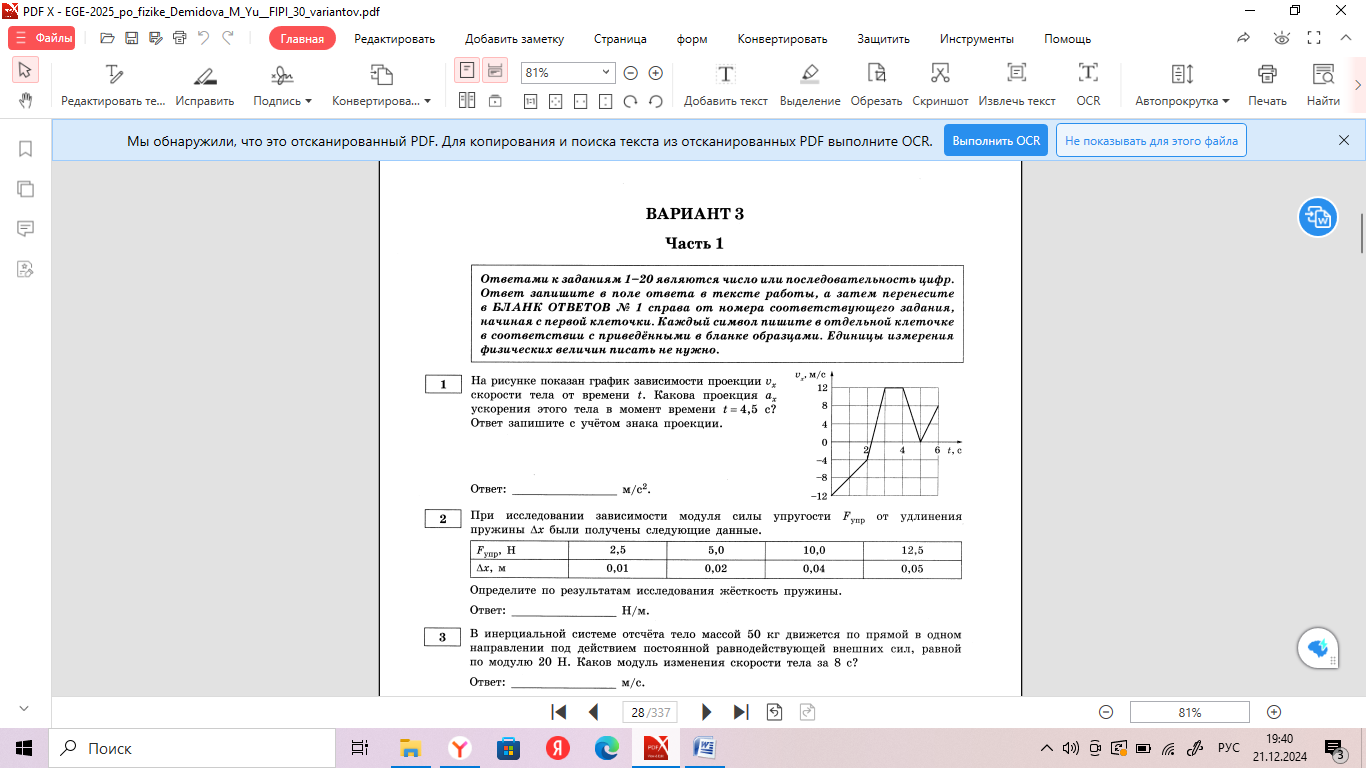This screenshot has height=768, width=1366.
Task: Open the Помощь tab
Action: [1067, 39]
